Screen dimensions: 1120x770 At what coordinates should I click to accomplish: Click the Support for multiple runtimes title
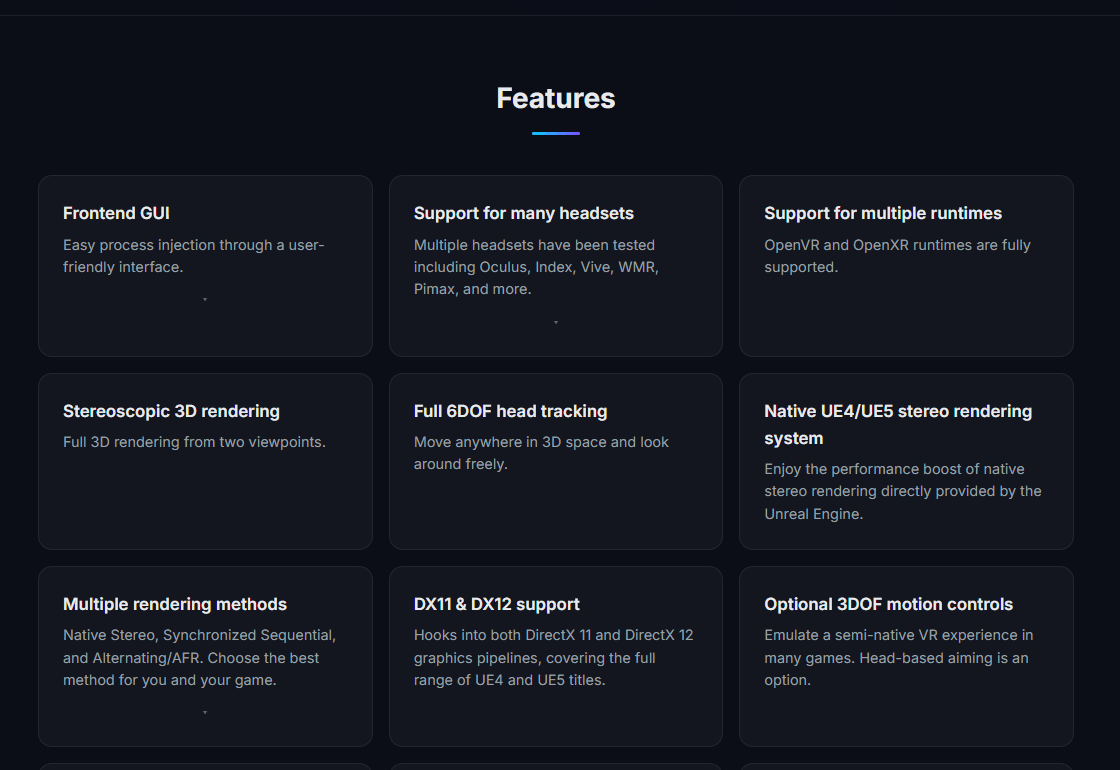click(x=883, y=213)
